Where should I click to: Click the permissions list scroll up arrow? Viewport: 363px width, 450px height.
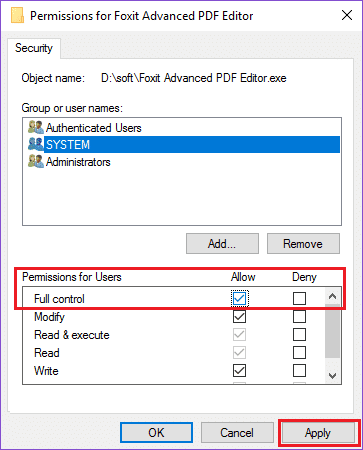coord(332,296)
